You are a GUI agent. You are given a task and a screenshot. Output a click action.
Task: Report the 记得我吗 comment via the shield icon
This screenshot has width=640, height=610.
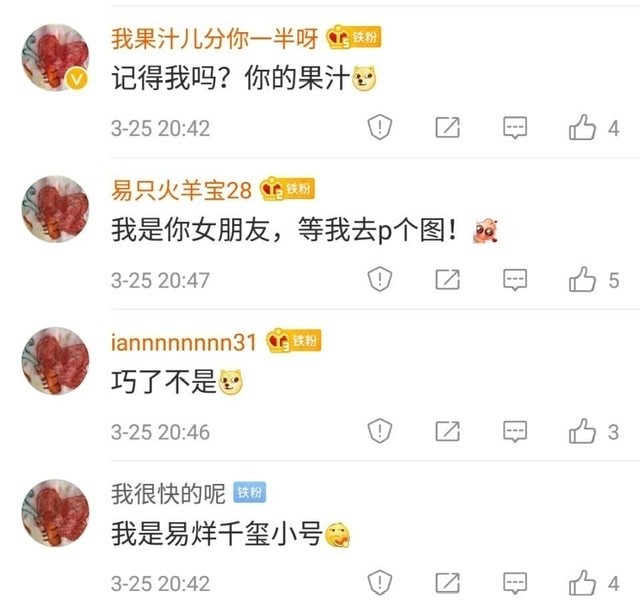point(380,127)
